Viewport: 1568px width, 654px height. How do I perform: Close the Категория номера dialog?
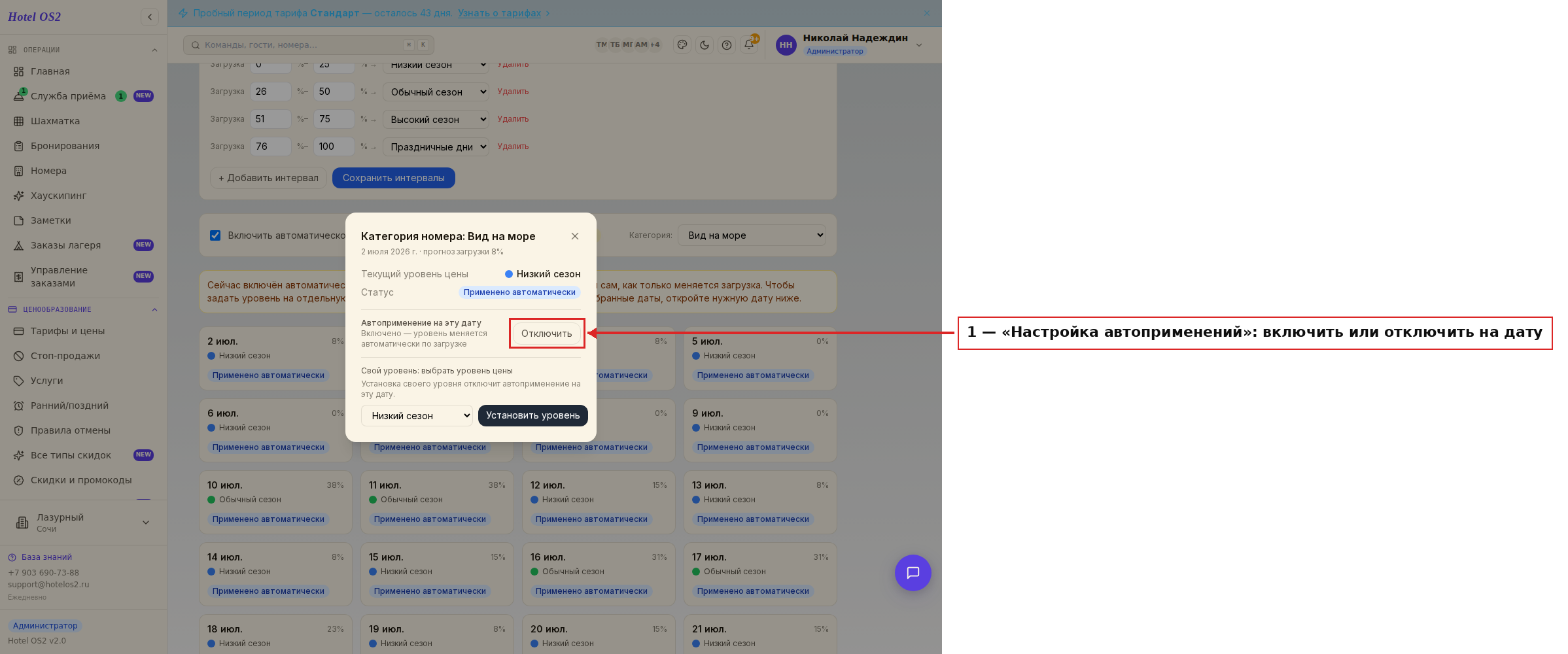coord(574,236)
